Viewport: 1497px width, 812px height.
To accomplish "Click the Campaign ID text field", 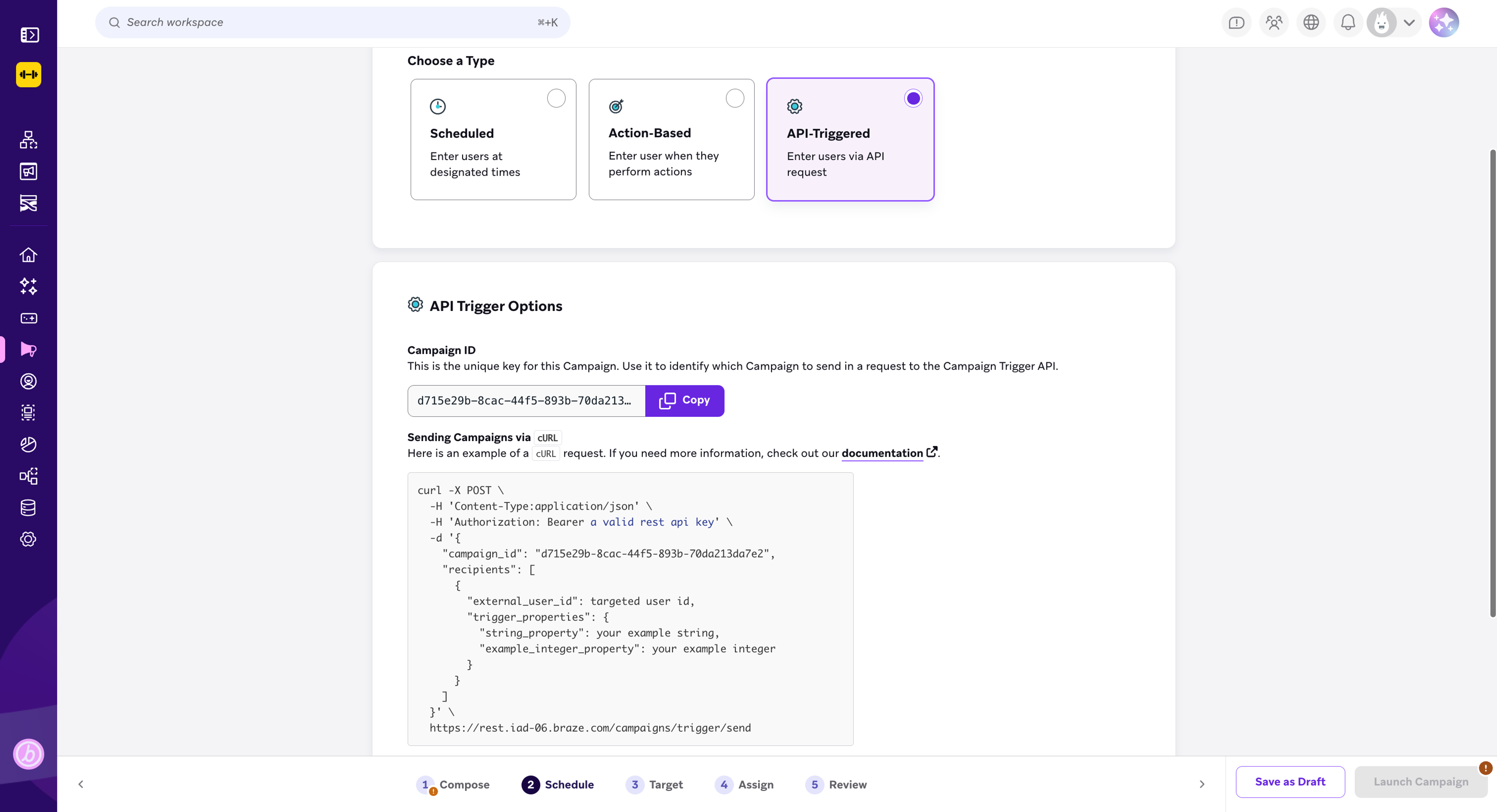I will pyautogui.click(x=527, y=400).
